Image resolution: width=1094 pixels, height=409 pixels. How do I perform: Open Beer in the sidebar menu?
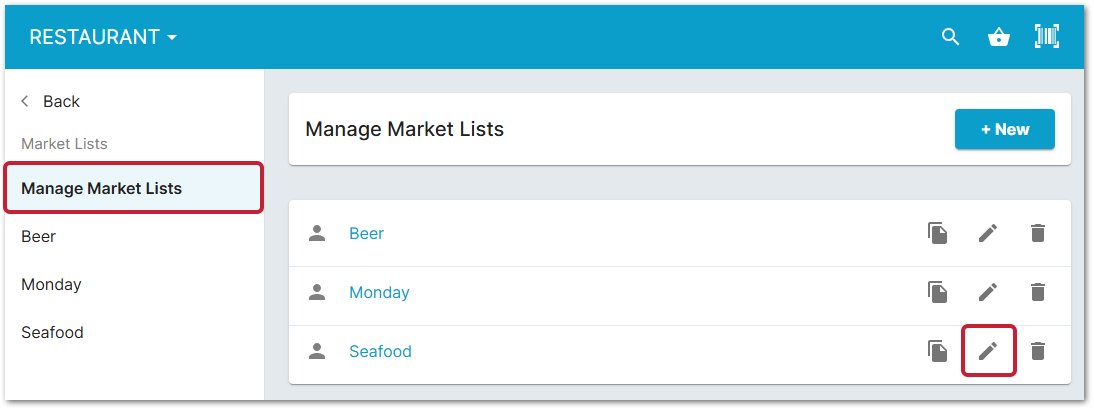[38, 236]
